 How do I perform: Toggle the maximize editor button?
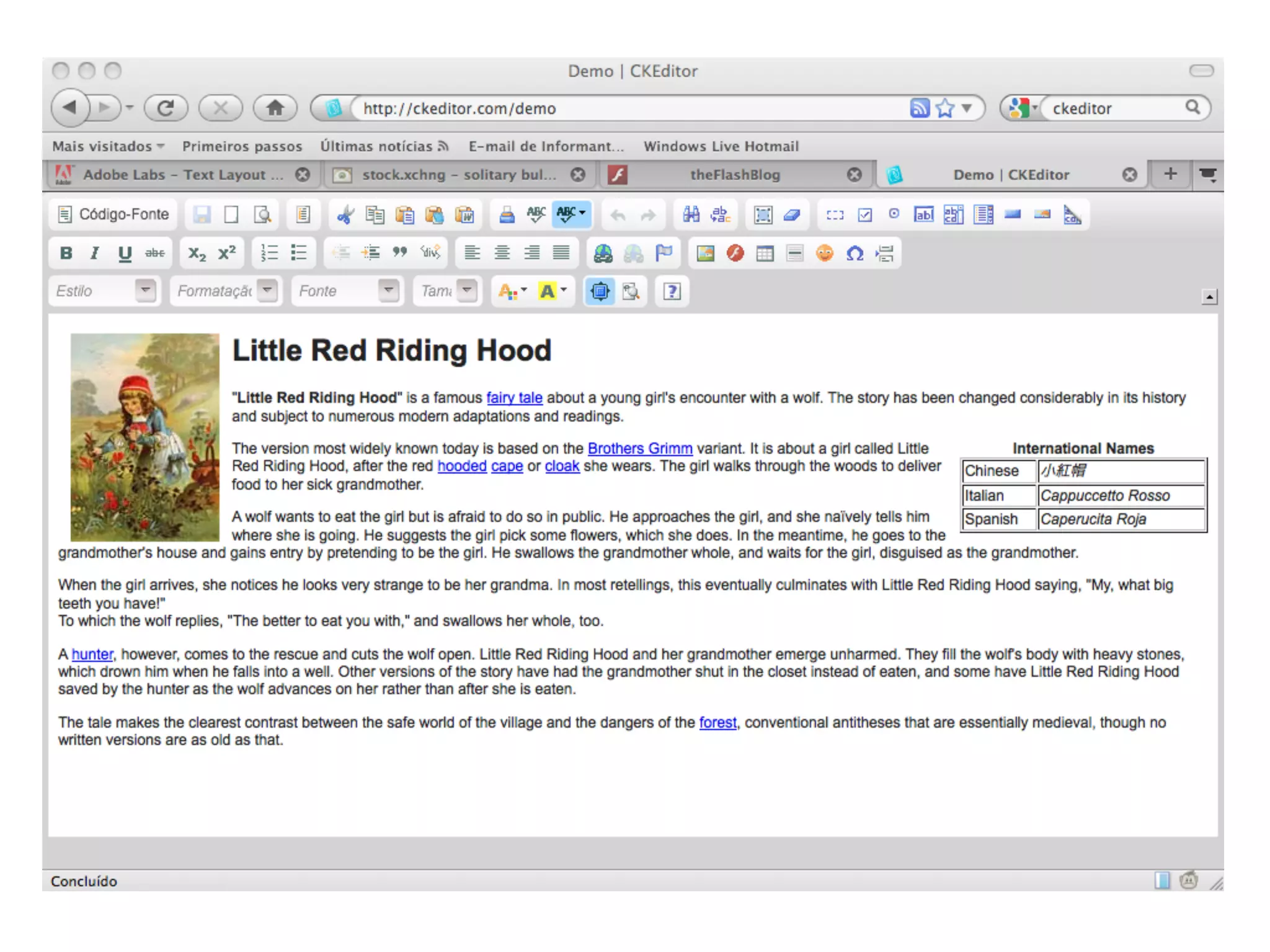coord(600,291)
